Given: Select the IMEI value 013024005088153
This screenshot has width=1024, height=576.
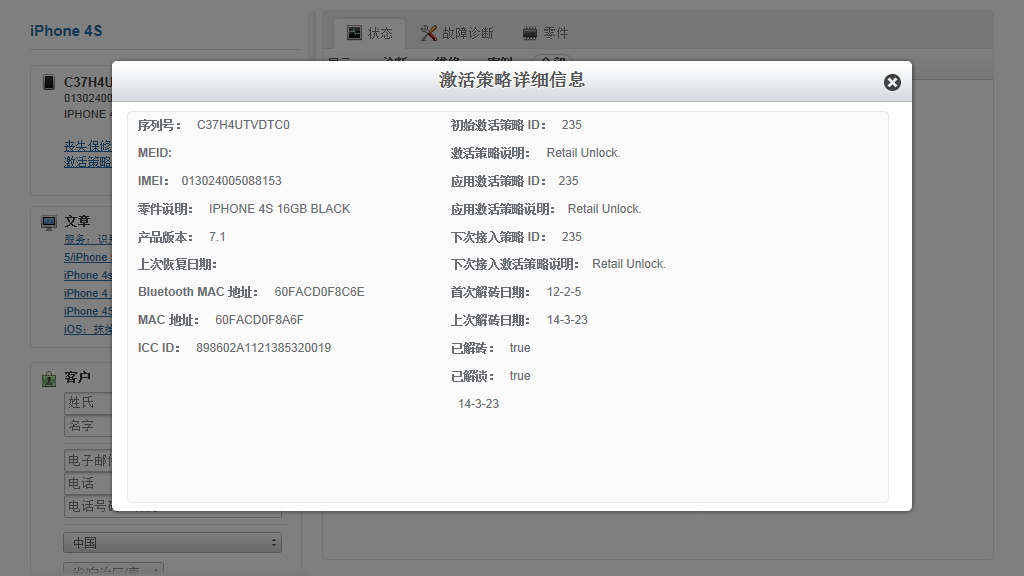Looking at the screenshot, I should click(x=231, y=181).
